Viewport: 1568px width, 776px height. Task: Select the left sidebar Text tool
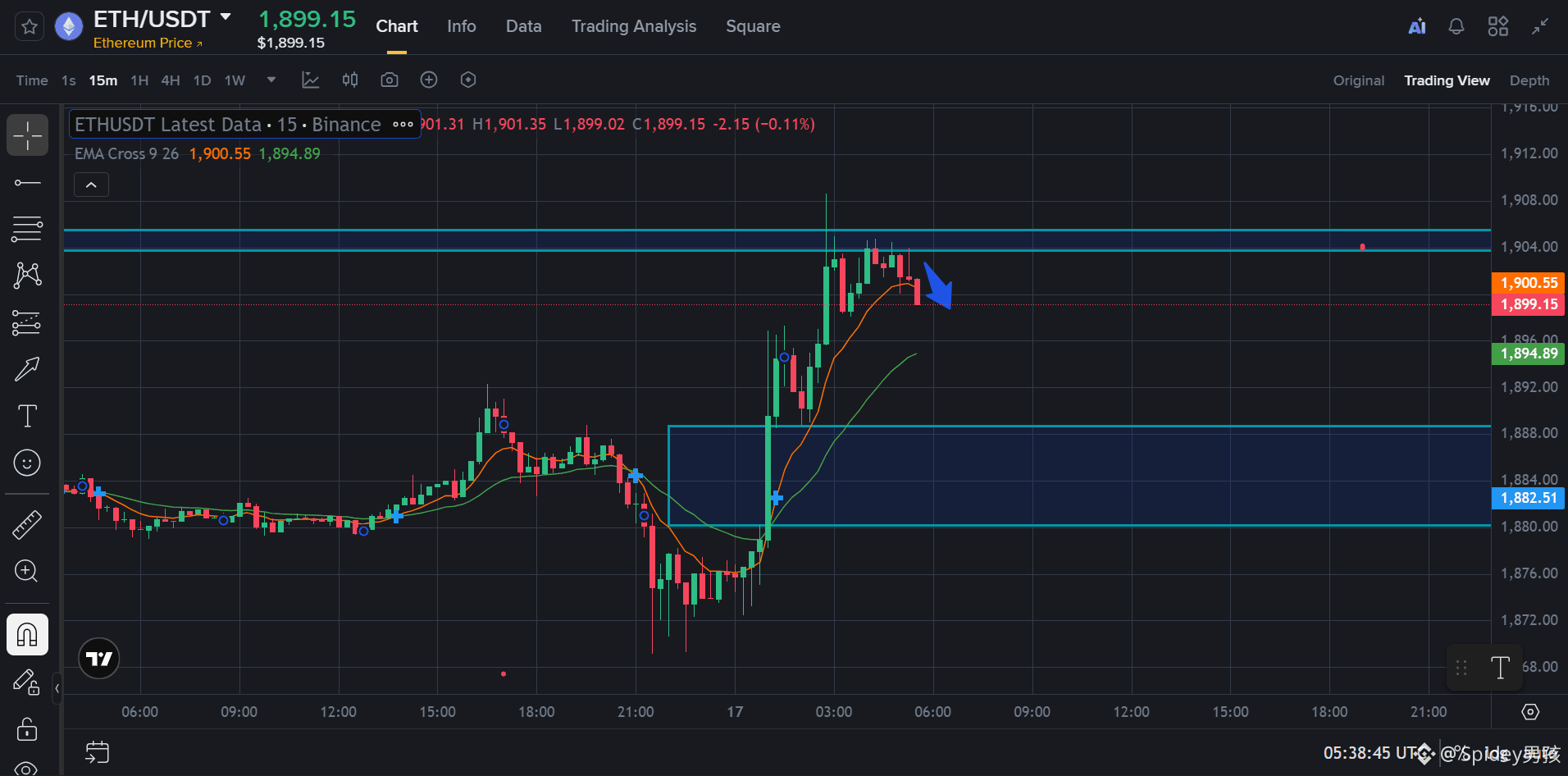(28, 416)
